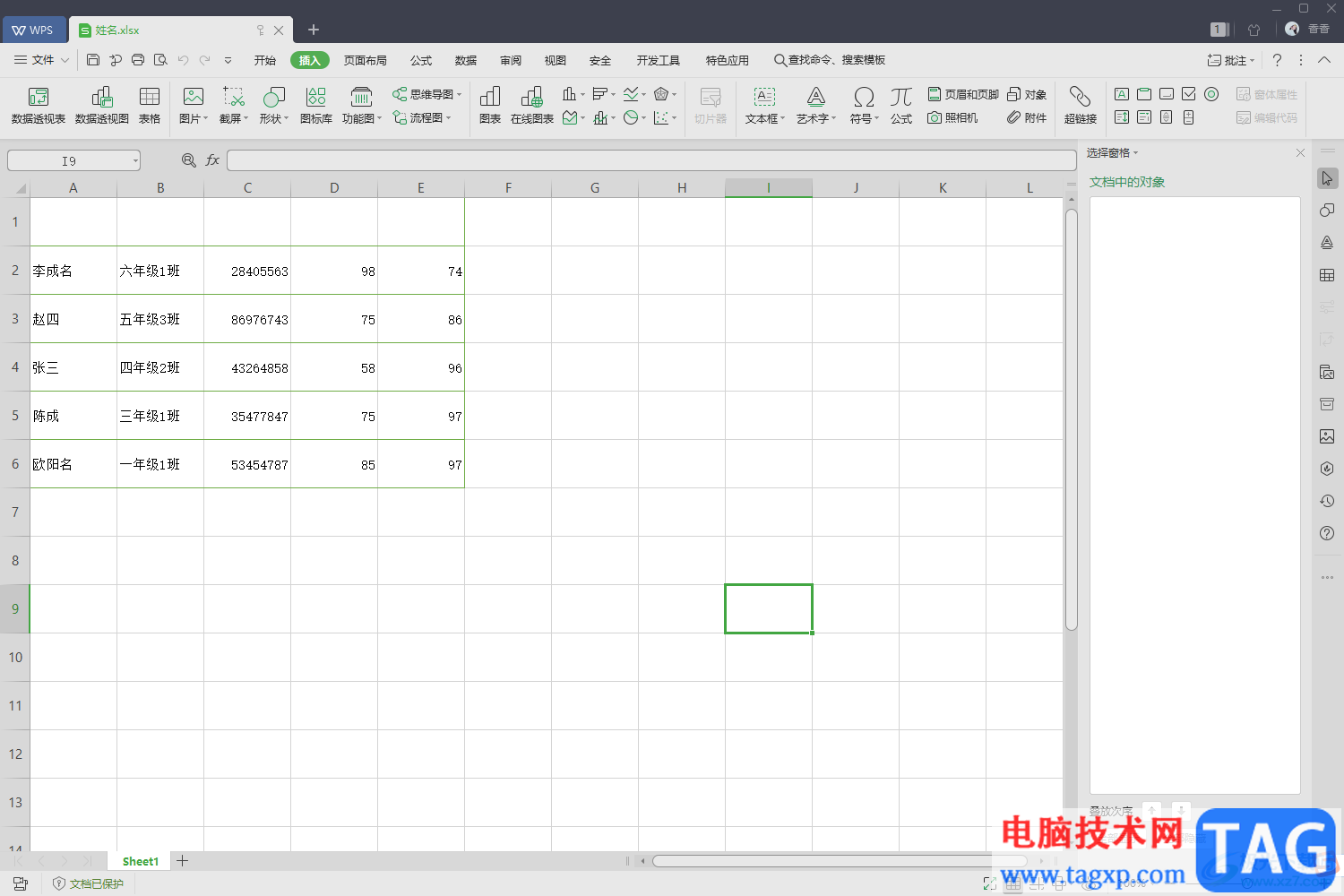Select the arrow pointer tool in right sidebar

pos(1327,178)
